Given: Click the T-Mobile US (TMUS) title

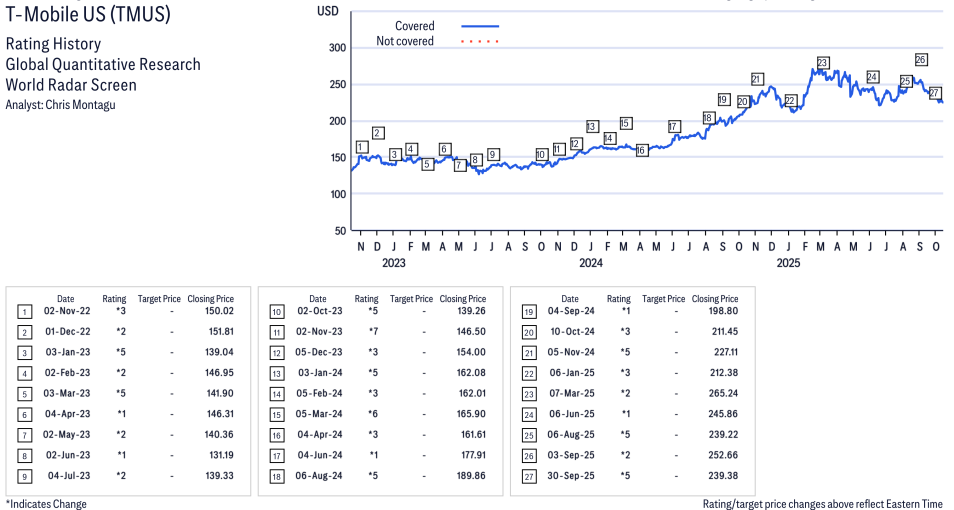Looking at the screenshot, I should click(x=88, y=15).
